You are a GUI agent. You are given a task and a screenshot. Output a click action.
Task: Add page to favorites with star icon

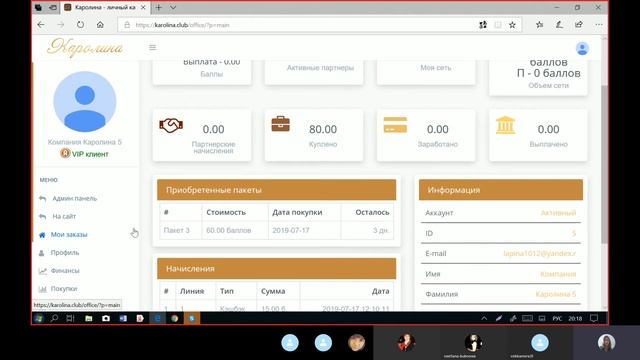(512, 25)
